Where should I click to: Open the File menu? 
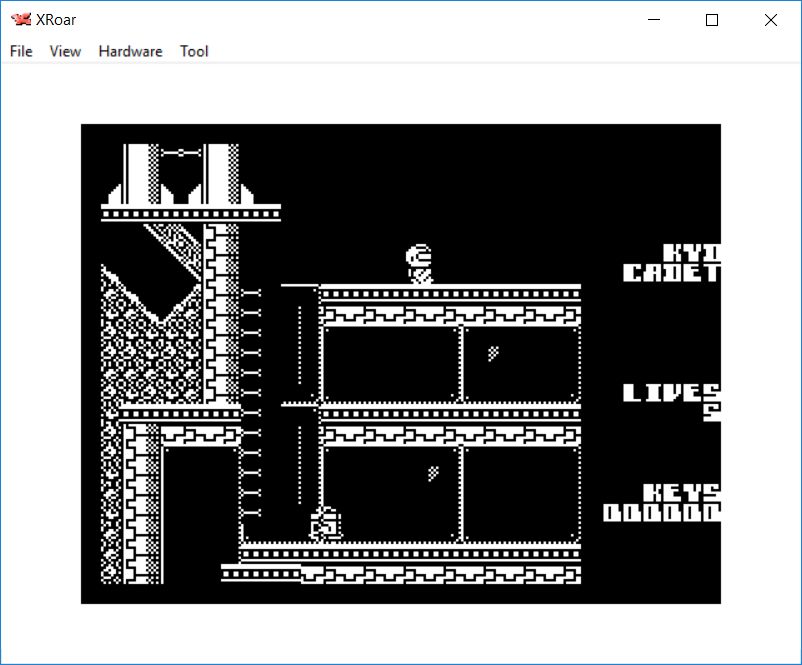click(x=21, y=51)
